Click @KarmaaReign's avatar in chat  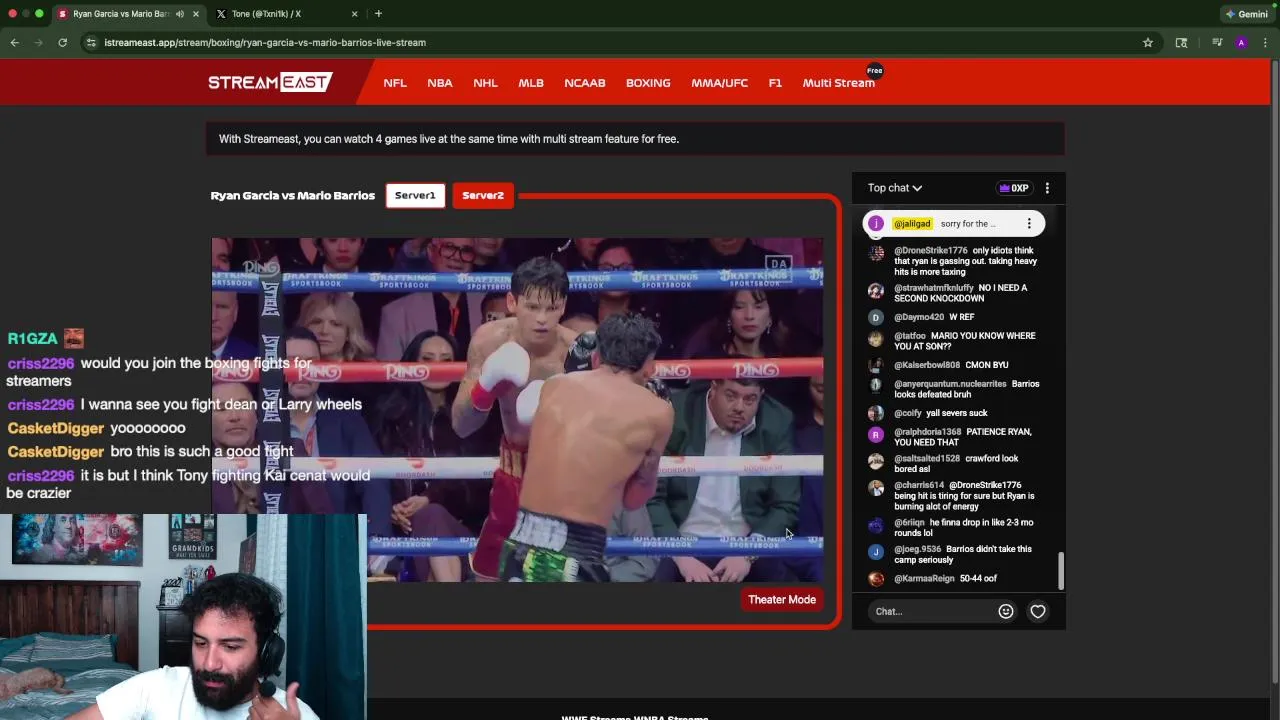coord(876,579)
